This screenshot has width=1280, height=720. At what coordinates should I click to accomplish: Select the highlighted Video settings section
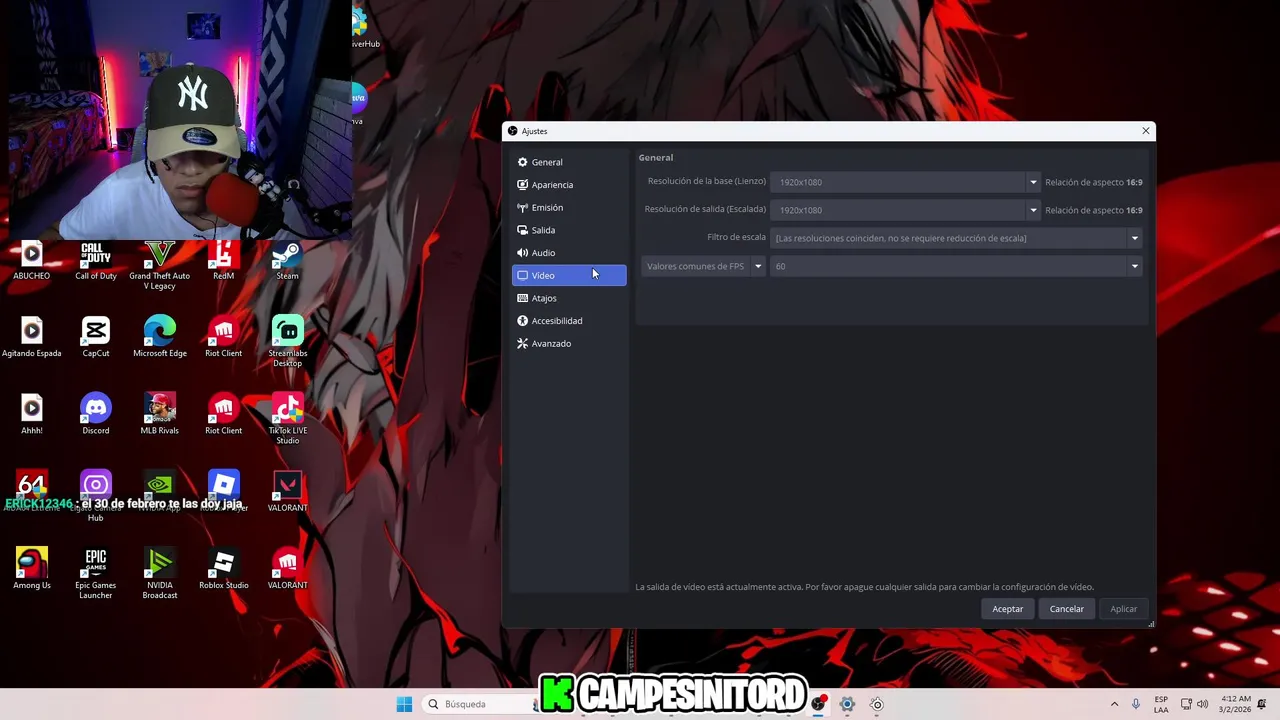coord(569,275)
